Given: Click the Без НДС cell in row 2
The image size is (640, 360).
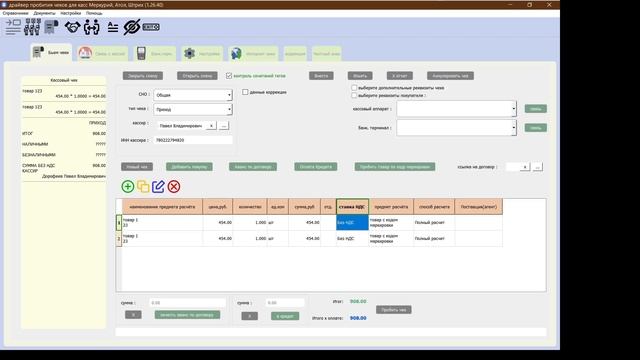Looking at the screenshot, I should tap(352, 238).
